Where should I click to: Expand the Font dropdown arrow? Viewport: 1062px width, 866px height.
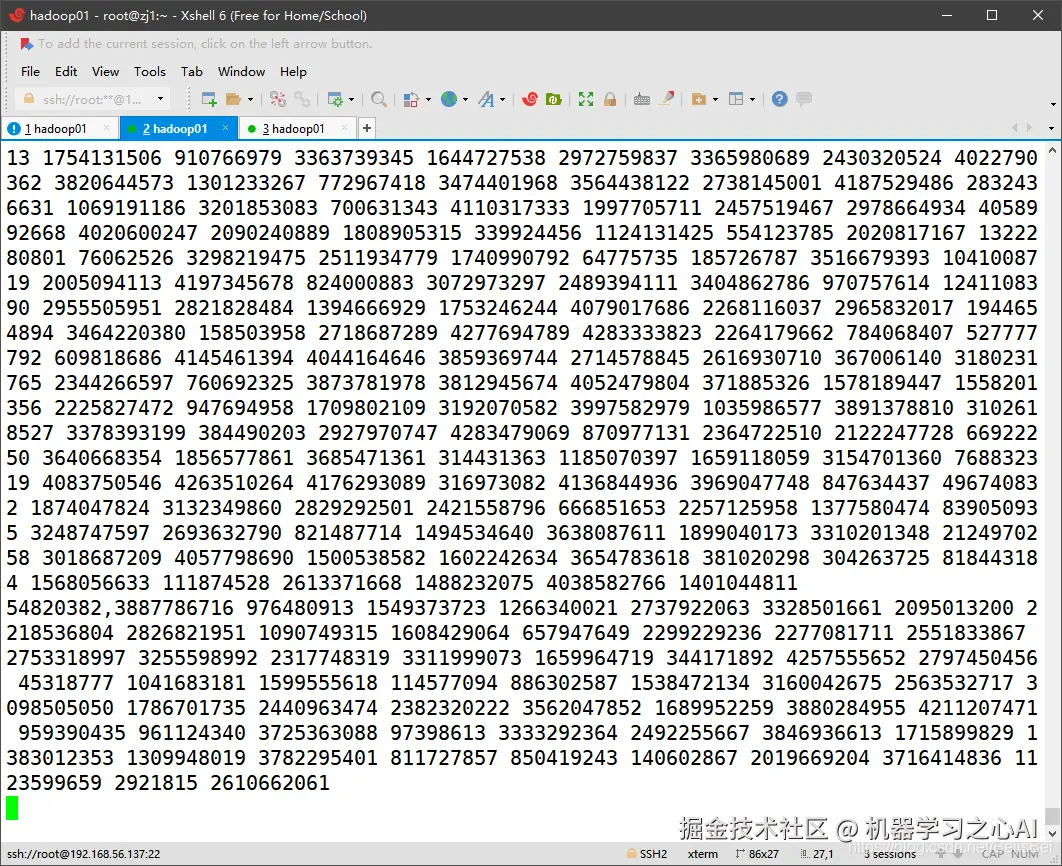(x=503, y=100)
